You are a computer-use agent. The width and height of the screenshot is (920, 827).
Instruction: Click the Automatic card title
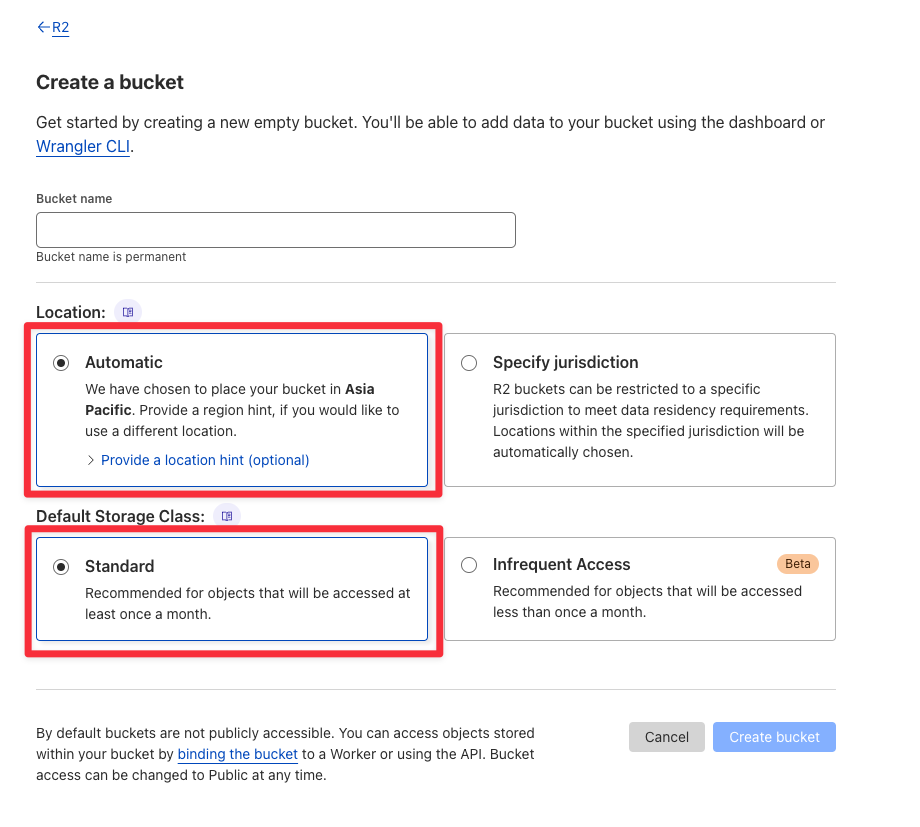coord(124,362)
